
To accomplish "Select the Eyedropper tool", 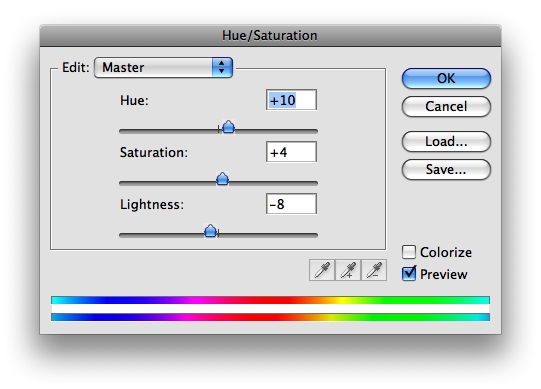I will 322,270.
